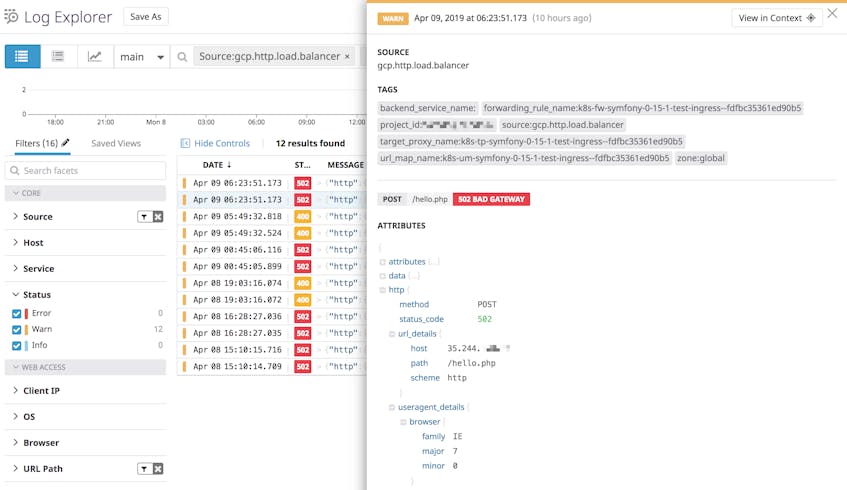This screenshot has height=490, width=847.
Task: Clear URL Path facet with X icon
Action: click(158, 468)
